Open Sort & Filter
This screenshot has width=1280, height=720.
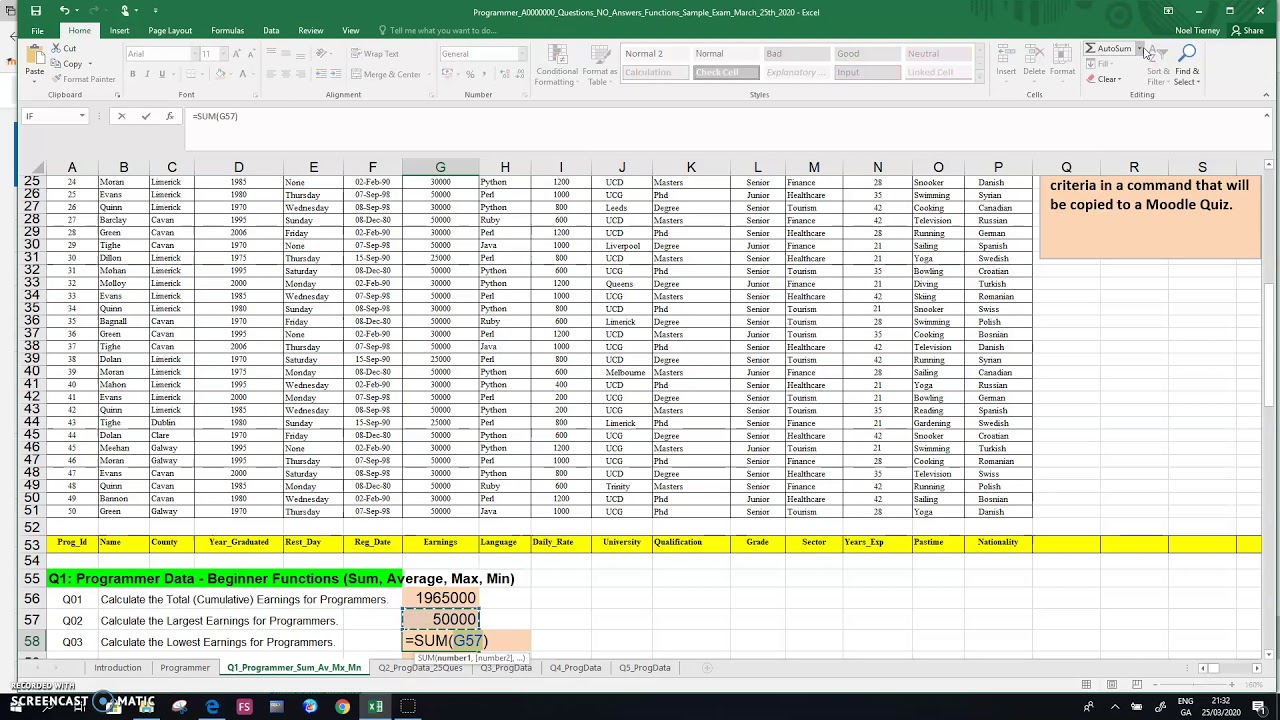tap(1159, 64)
